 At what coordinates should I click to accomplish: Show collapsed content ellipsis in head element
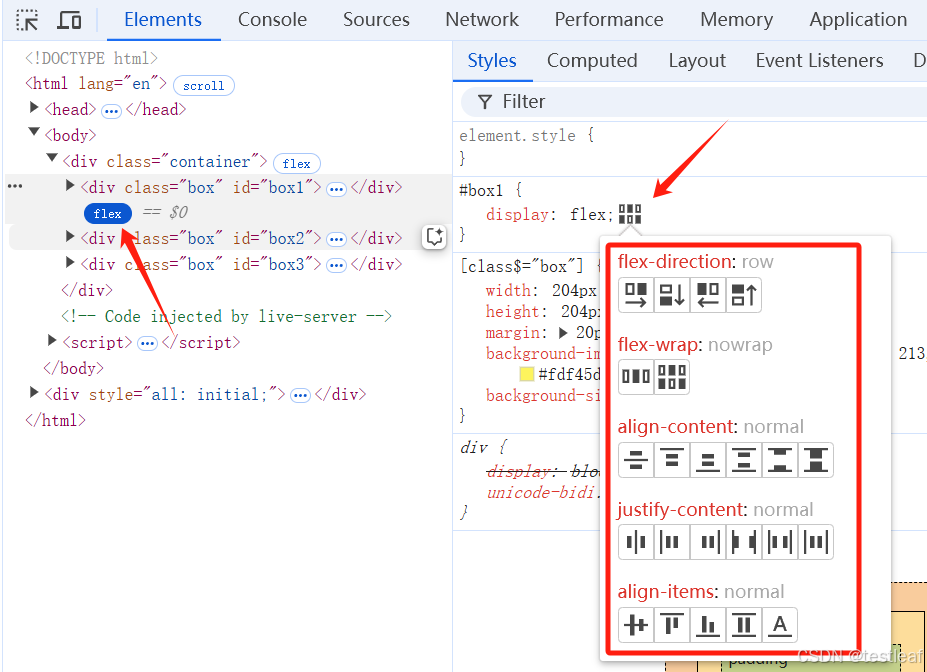[111, 111]
